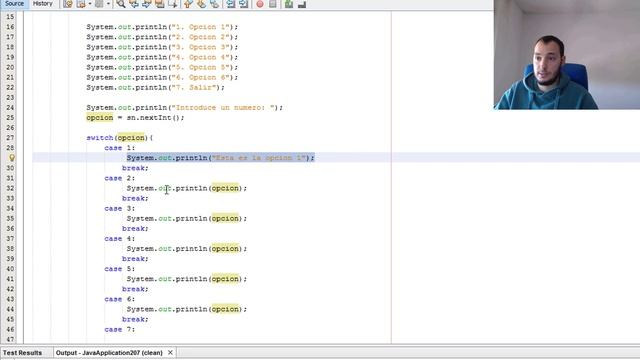Close the Output JavaApplication207 tab
640x360 pixels.
170,353
